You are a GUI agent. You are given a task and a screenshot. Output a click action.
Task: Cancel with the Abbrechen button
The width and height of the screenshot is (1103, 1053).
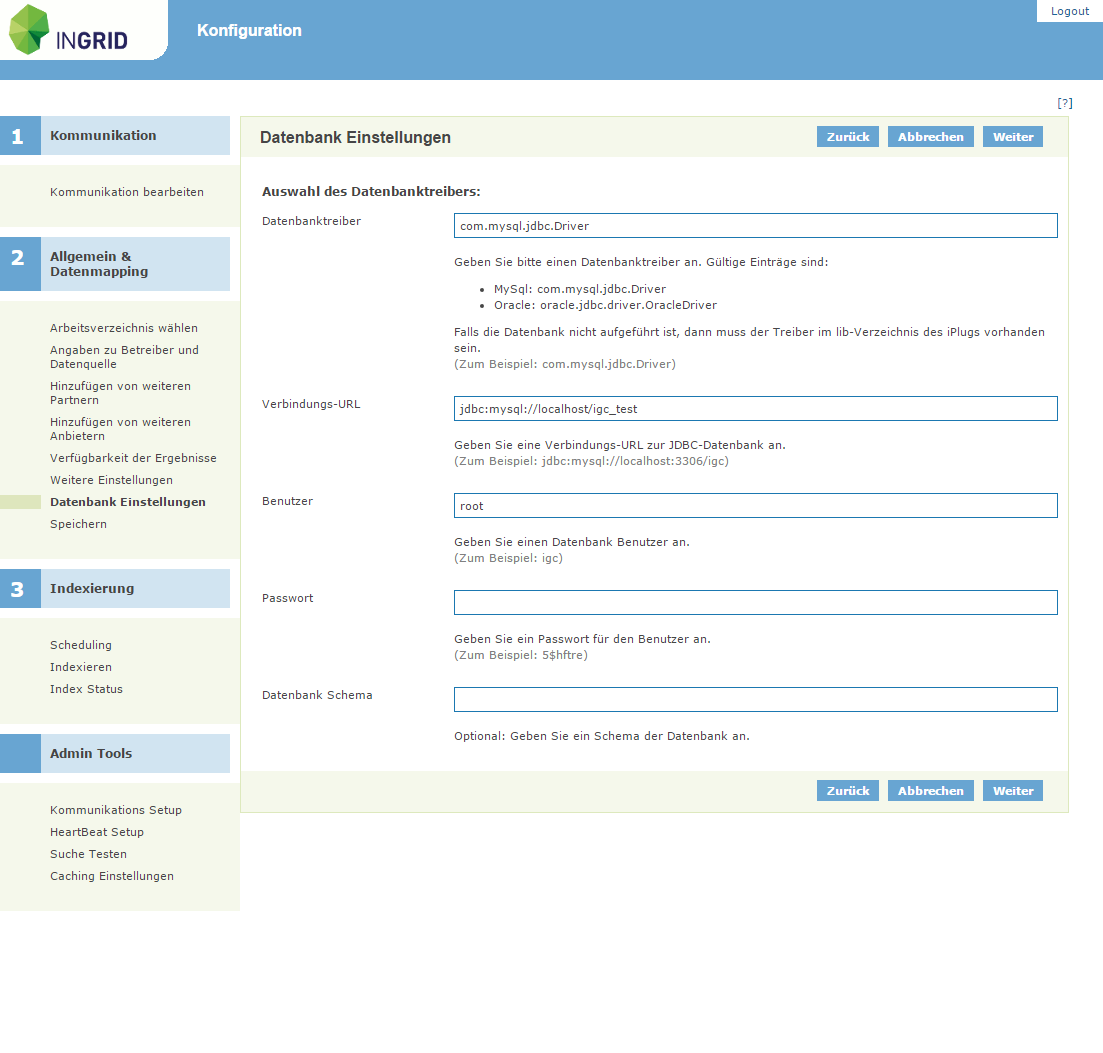pyautogui.click(x=930, y=136)
